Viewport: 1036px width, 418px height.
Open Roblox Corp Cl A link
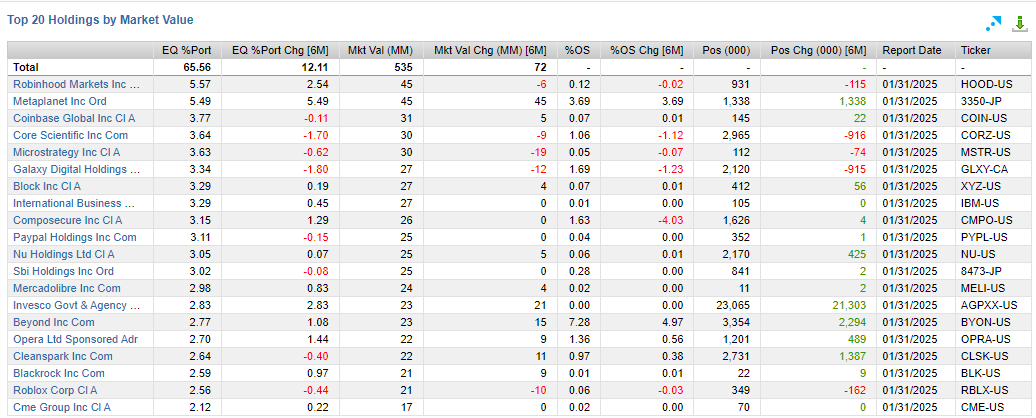click(x=56, y=390)
